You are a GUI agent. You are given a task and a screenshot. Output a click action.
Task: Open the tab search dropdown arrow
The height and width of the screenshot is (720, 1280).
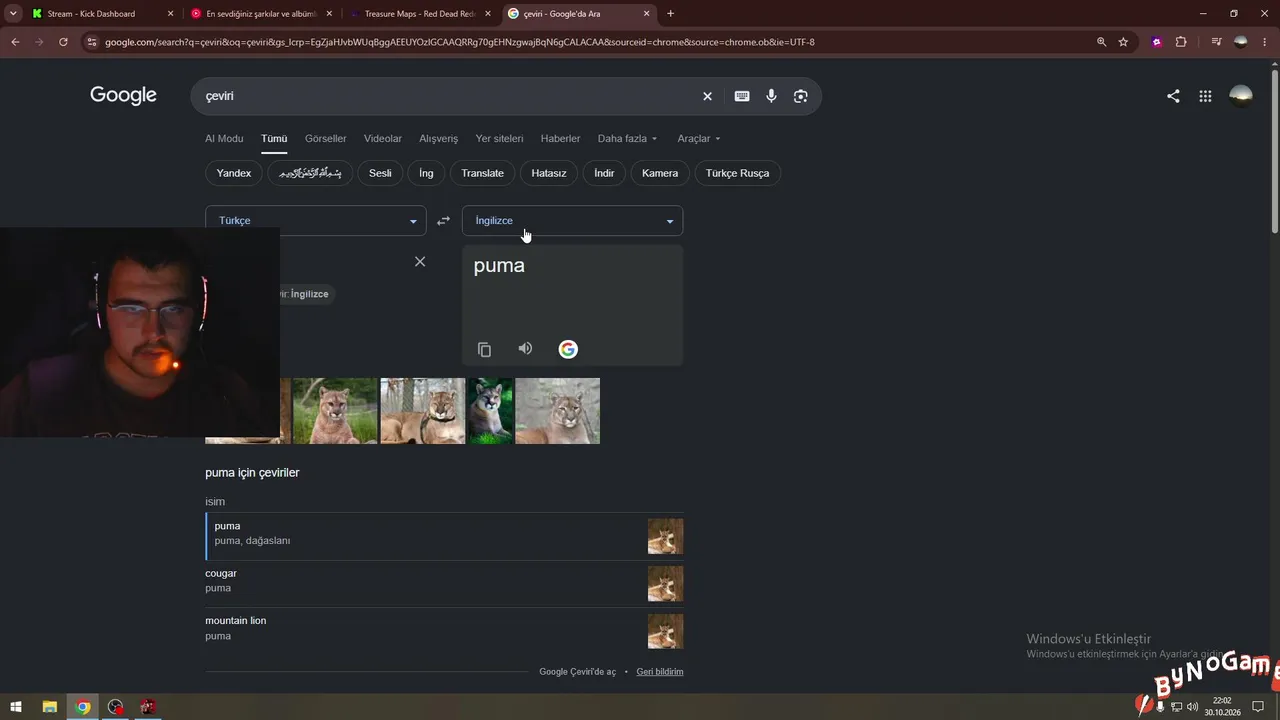click(x=13, y=14)
